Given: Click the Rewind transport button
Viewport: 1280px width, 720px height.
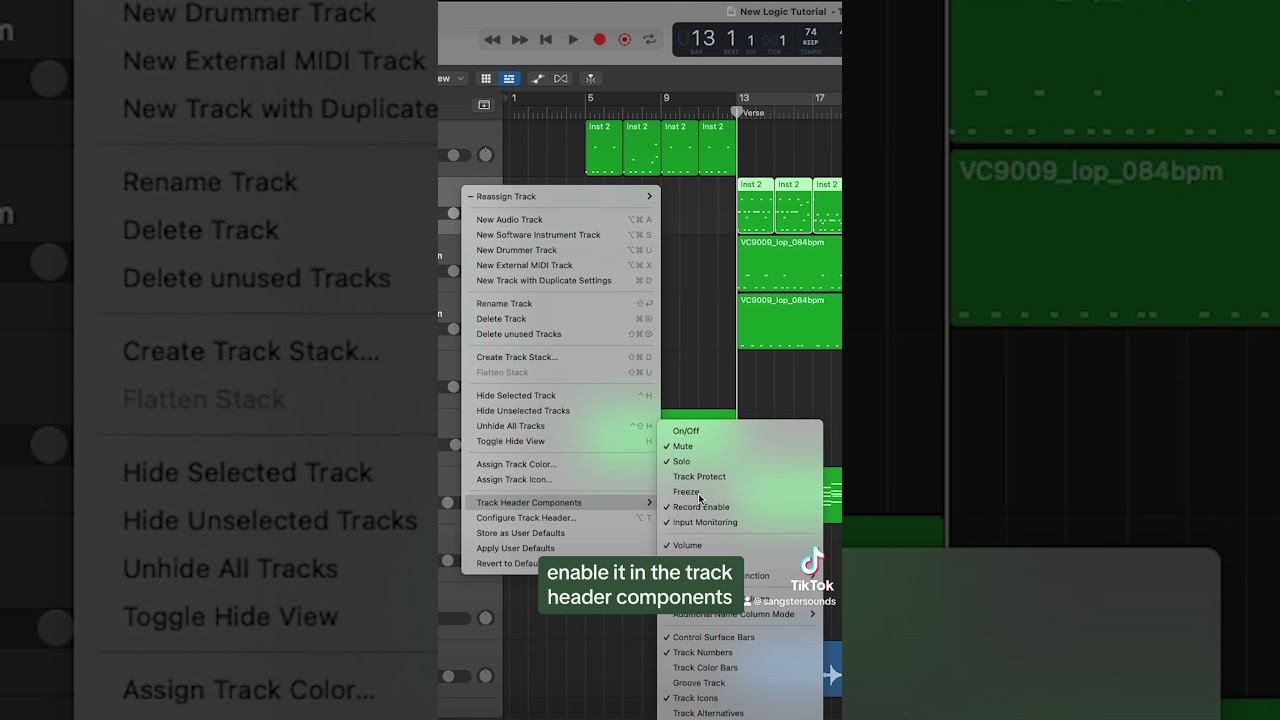Looking at the screenshot, I should 492,40.
